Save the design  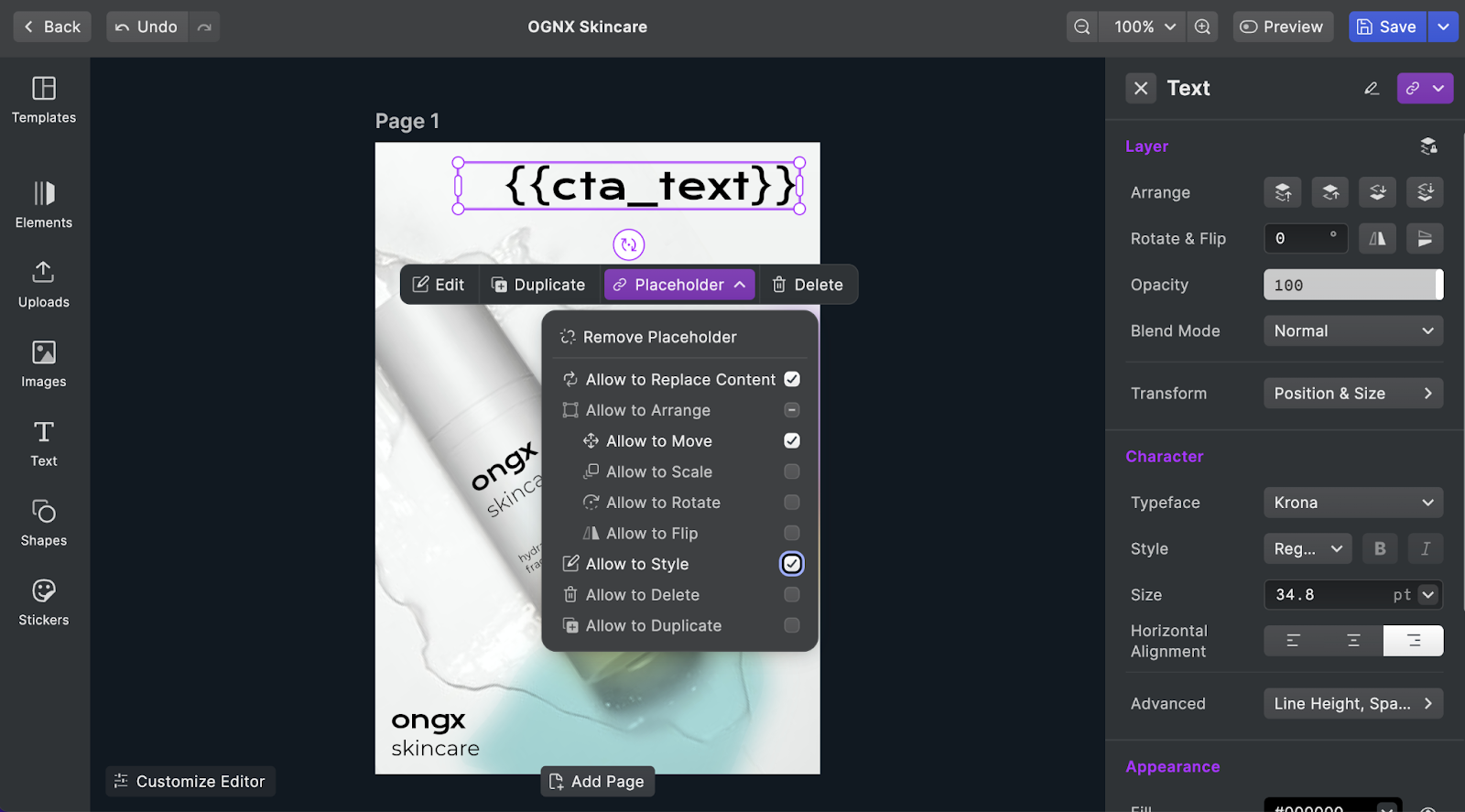(x=1387, y=27)
